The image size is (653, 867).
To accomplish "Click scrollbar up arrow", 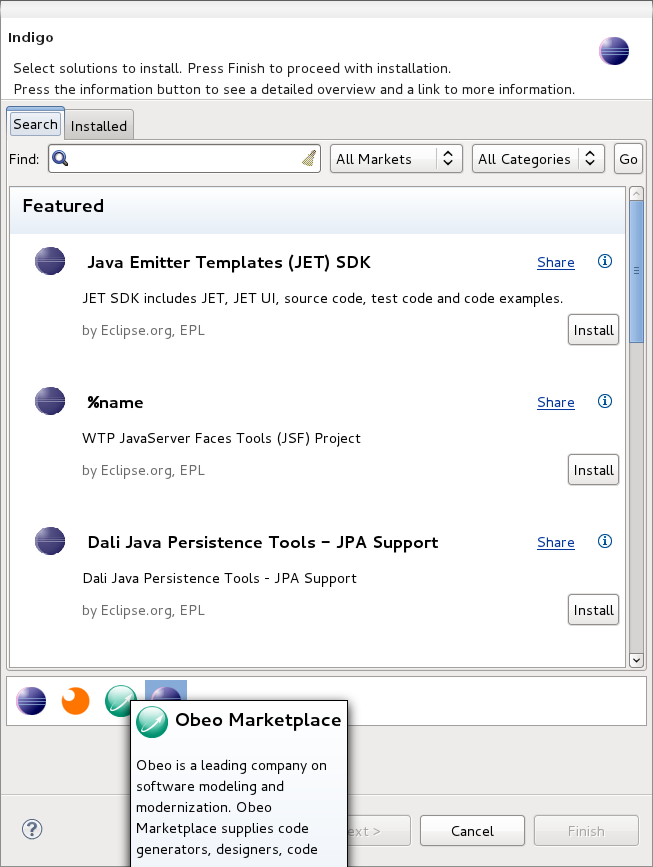I will coord(636,194).
